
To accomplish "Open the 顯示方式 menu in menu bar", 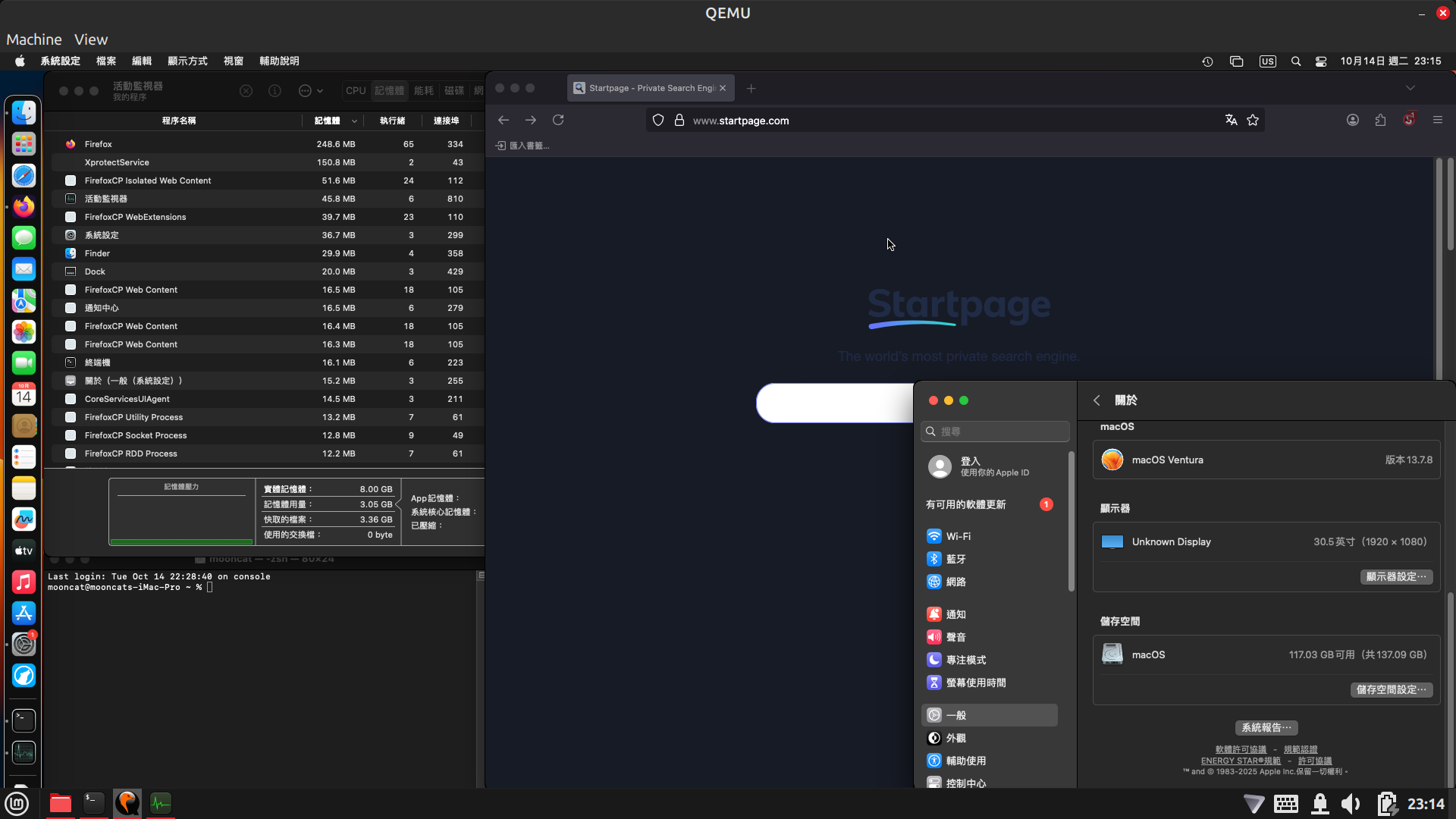I will pyautogui.click(x=187, y=61).
